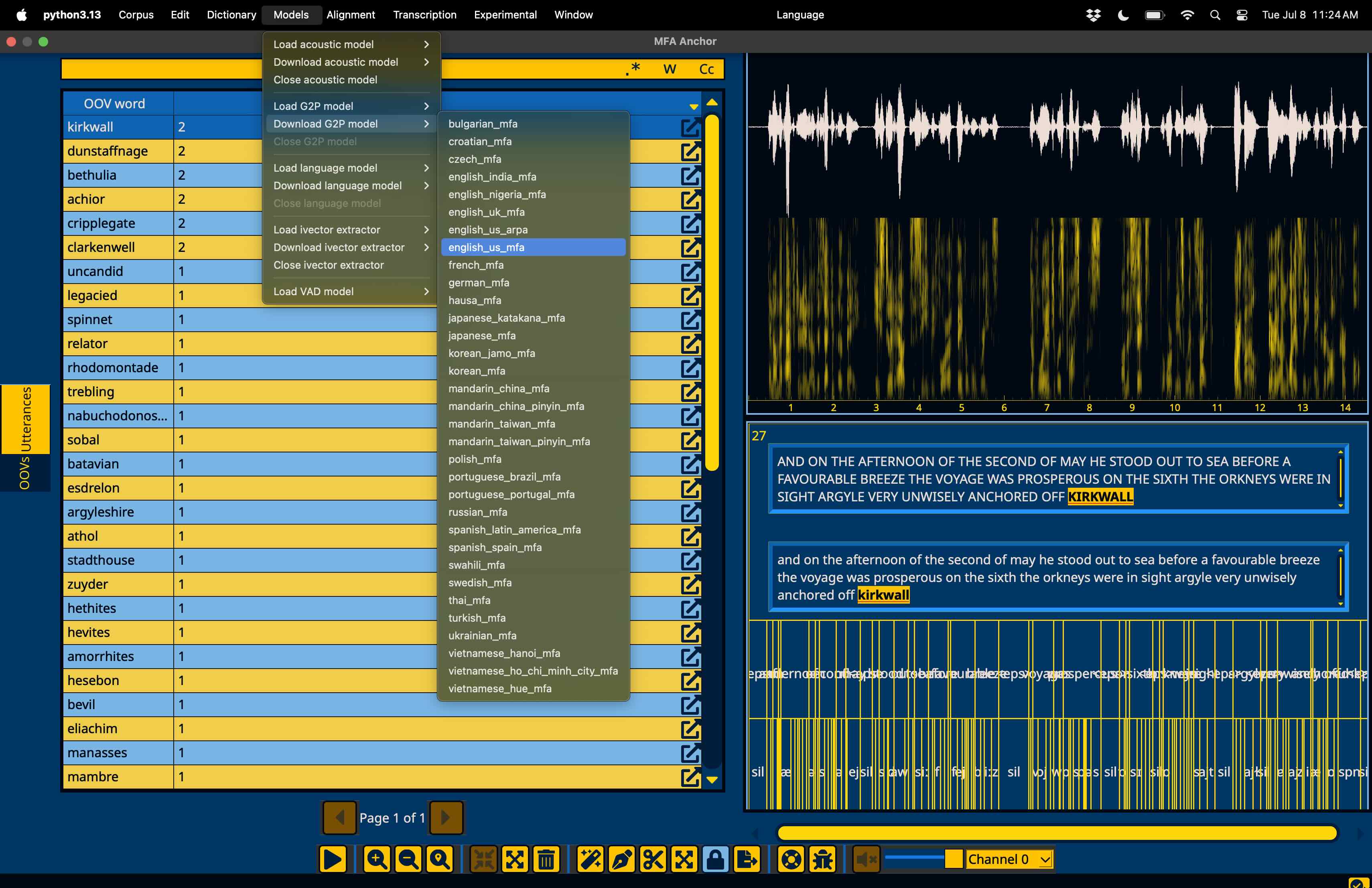Open the edit icon for cripplegate row

click(690, 223)
